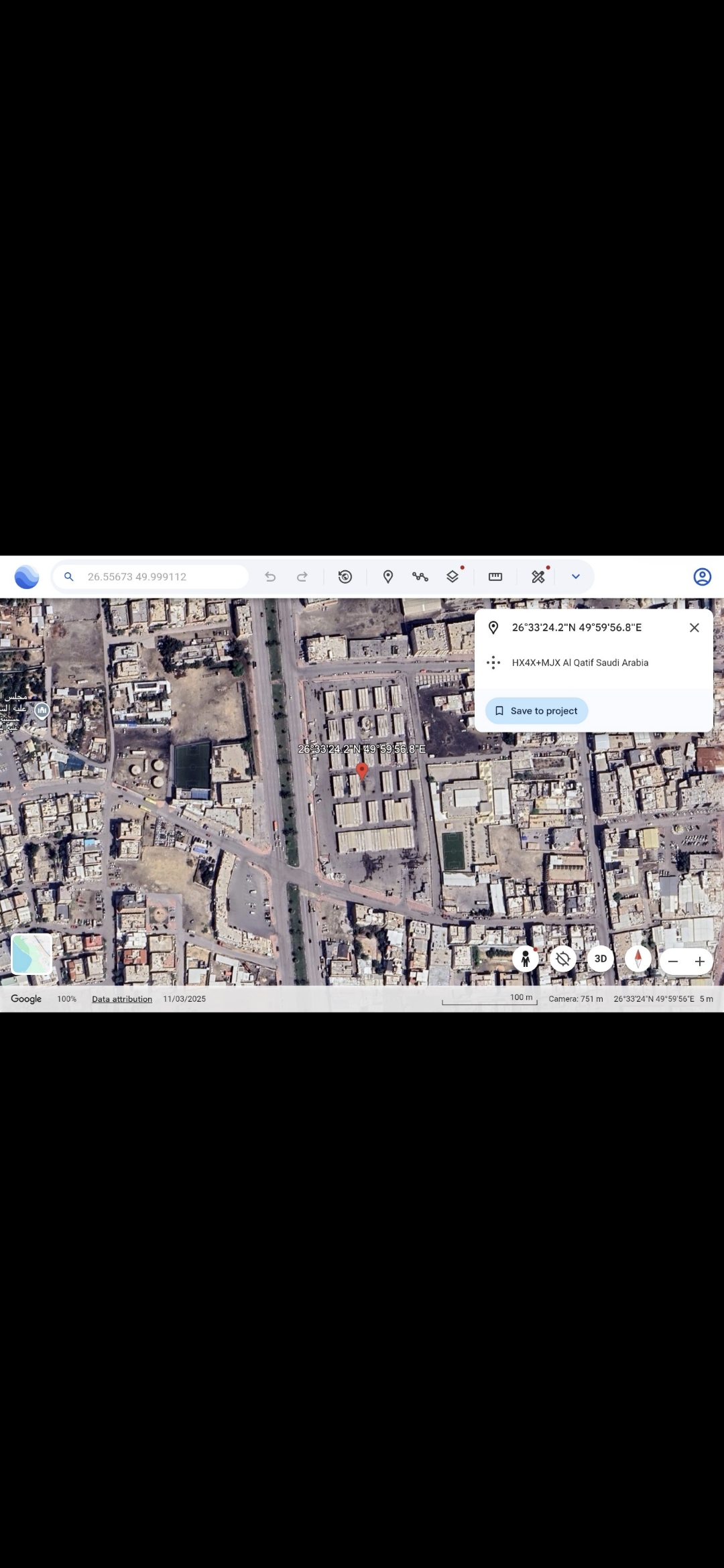Focus the search field showing 26.55673 49.999112
Viewport: 724px width, 1568px height.
[151, 577]
